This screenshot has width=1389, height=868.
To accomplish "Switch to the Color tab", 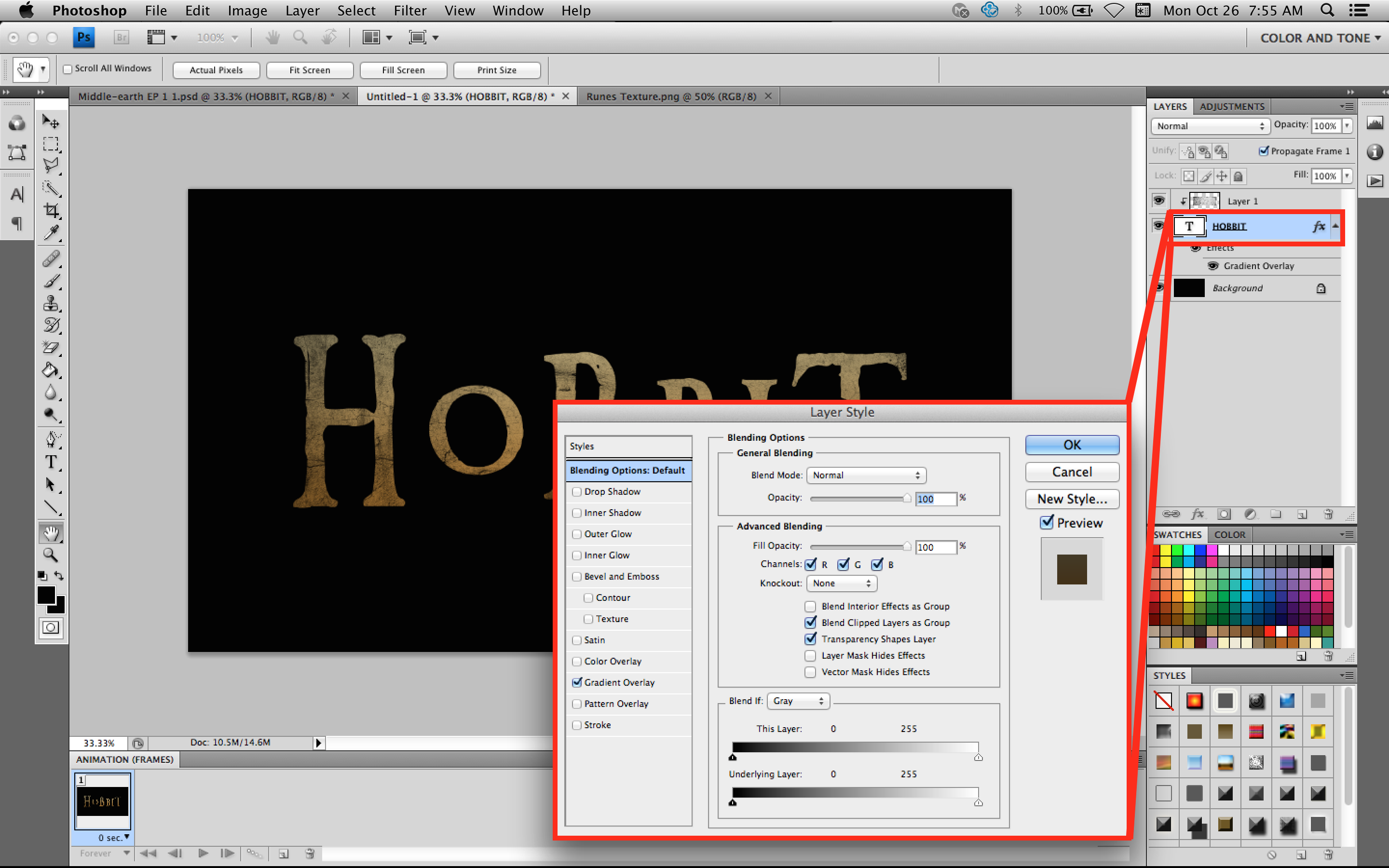I will pos(1229,534).
